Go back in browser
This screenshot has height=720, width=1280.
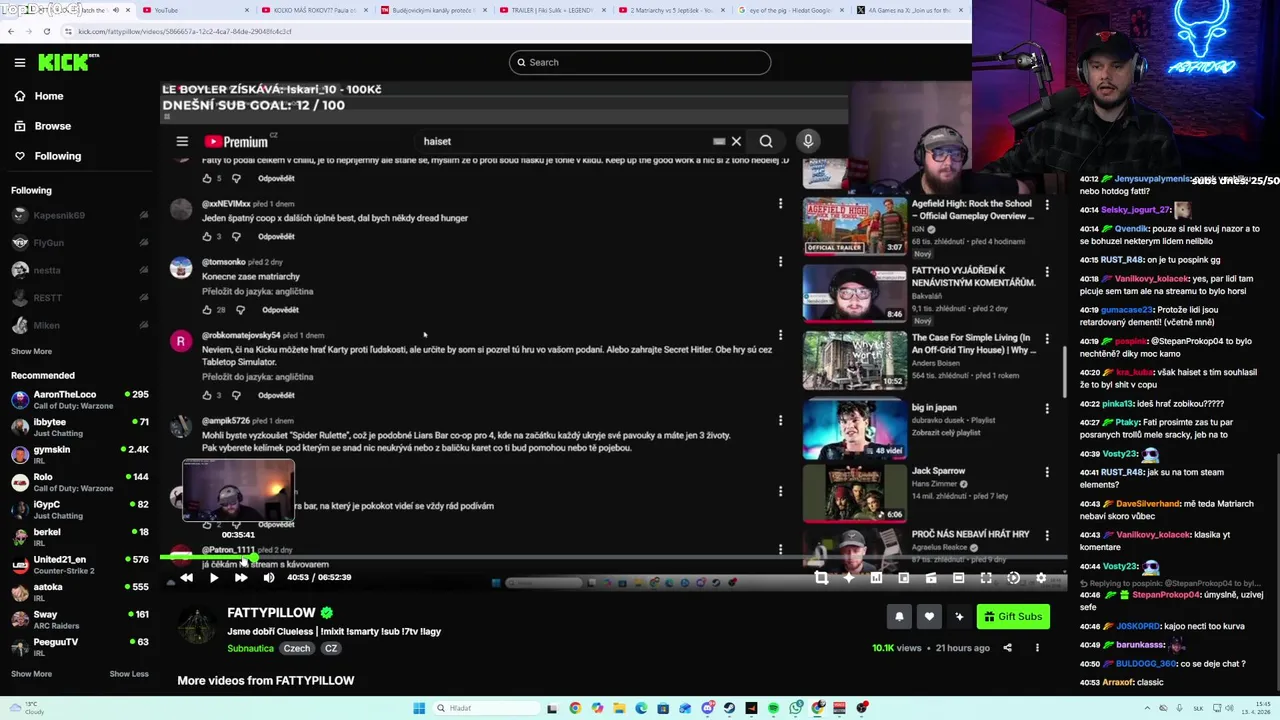click(10, 31)
